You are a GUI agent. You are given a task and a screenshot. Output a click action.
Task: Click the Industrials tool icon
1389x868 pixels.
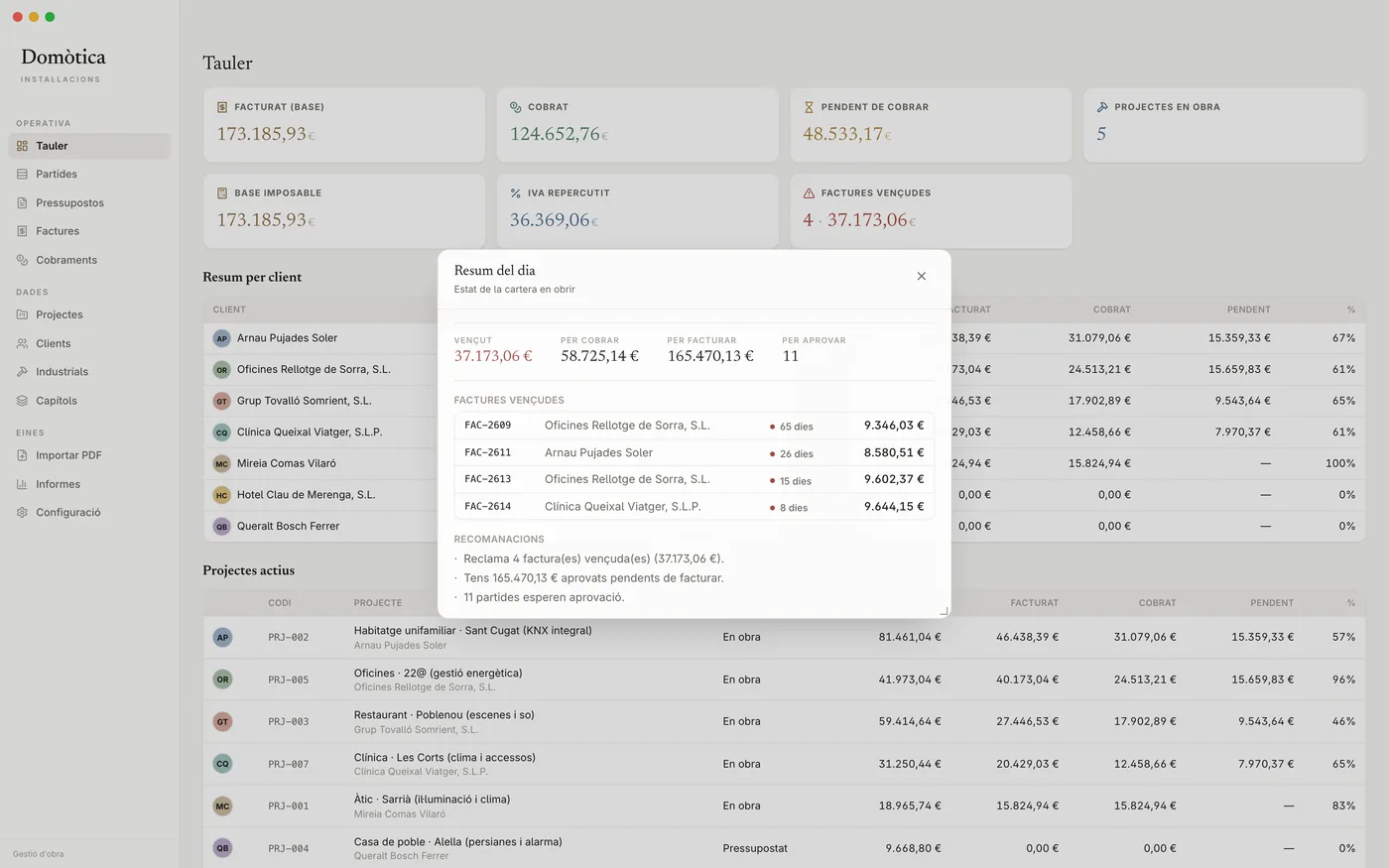point(22,372)
